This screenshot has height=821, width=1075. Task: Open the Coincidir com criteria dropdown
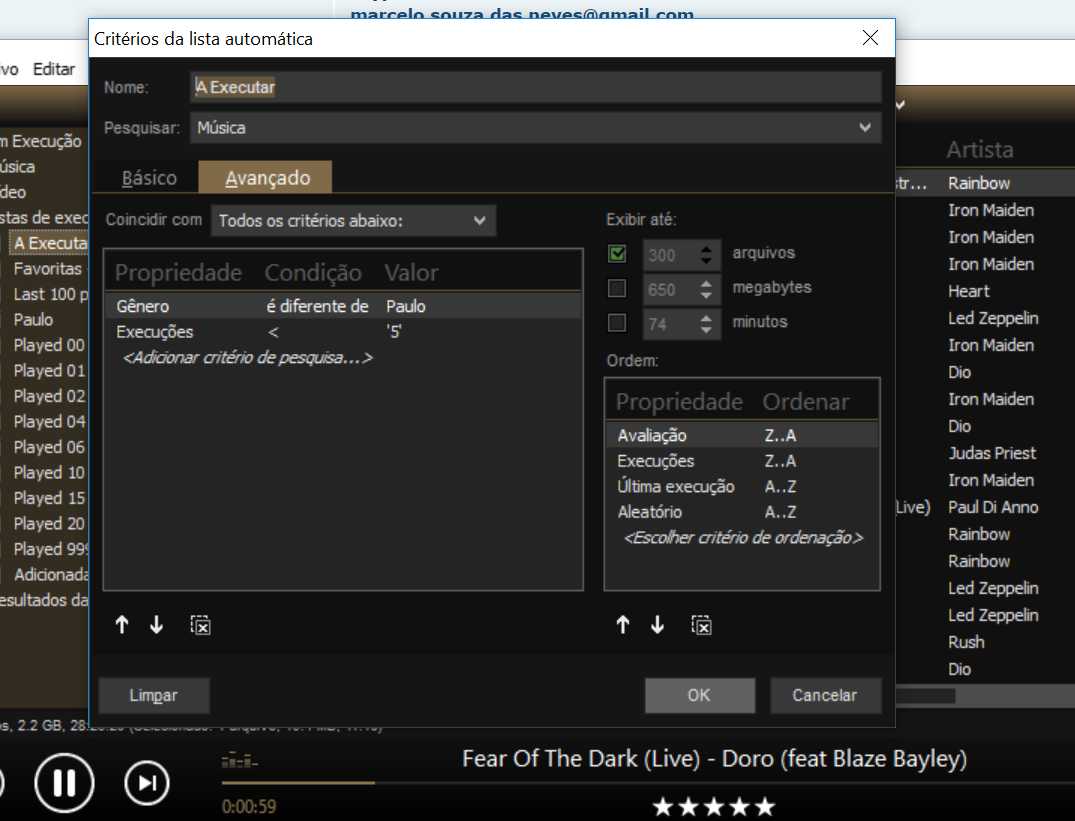click(x=353, y=221)
